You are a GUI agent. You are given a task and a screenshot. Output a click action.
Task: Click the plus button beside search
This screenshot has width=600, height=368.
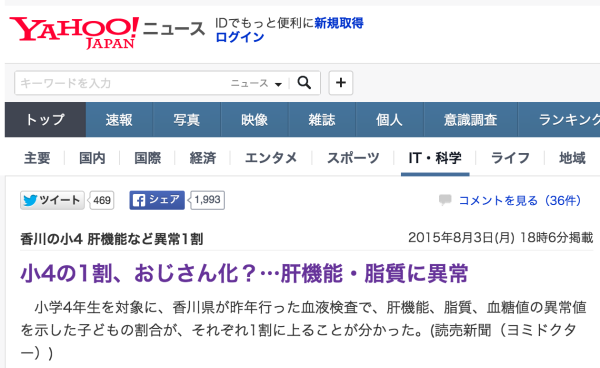[341, 83]
